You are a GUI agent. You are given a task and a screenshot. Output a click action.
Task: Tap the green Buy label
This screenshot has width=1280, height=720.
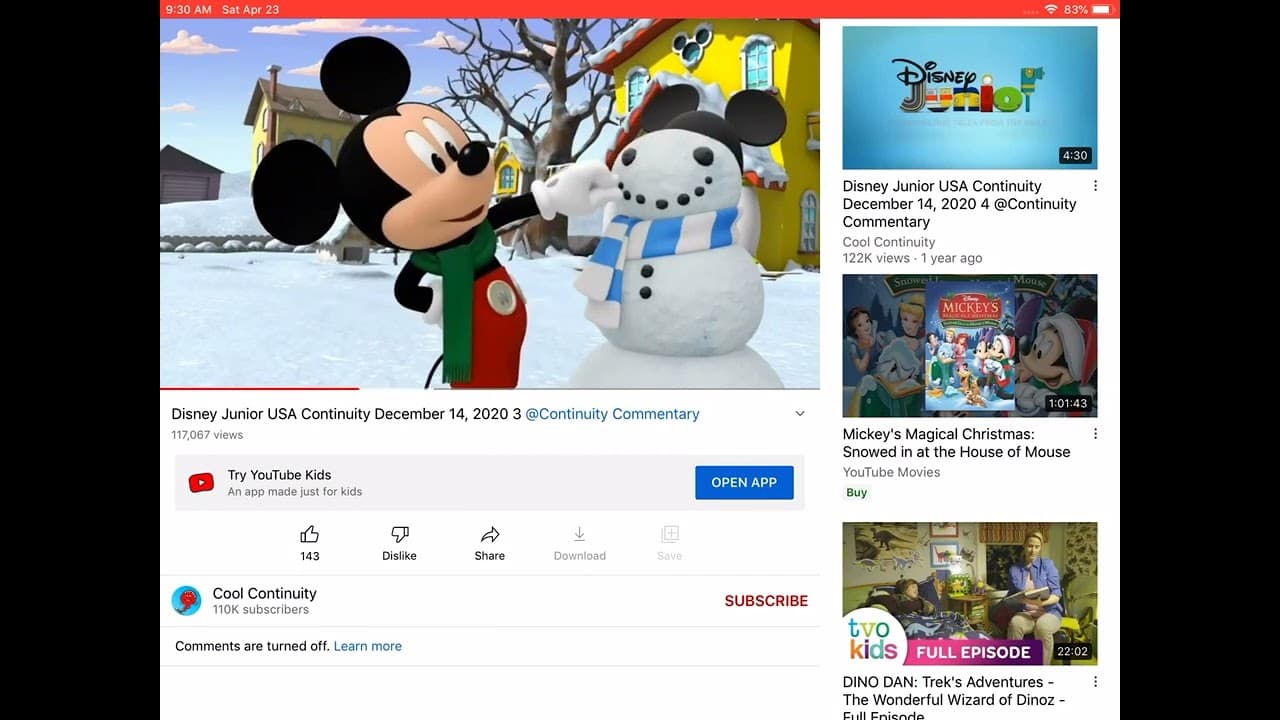pyautogui.click(x=857, y=492)
